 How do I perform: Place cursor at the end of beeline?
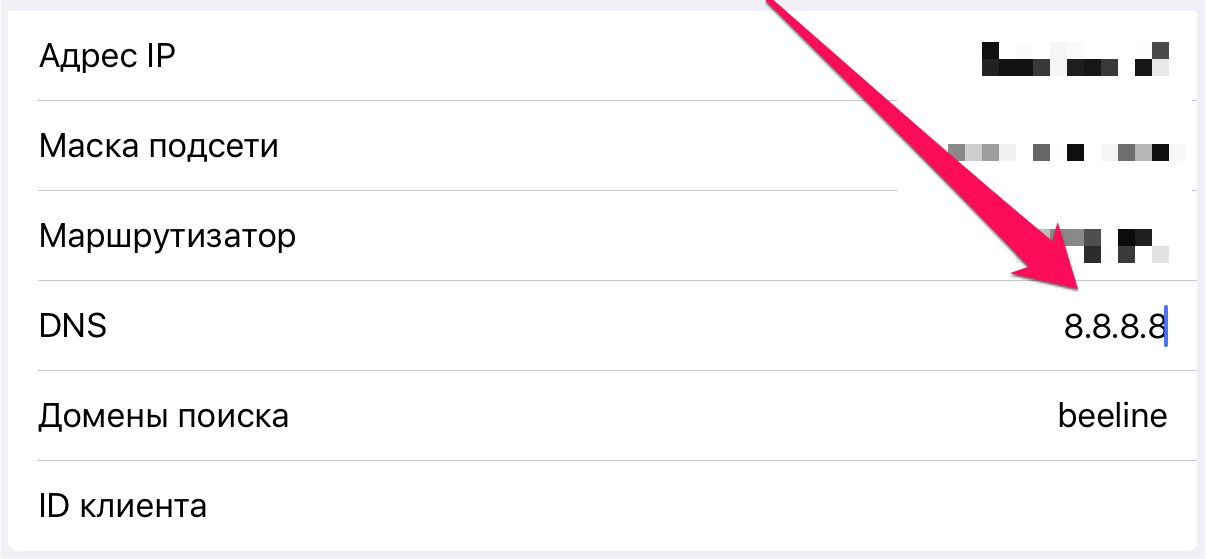pyautogui.click(x=1168, y=415)
